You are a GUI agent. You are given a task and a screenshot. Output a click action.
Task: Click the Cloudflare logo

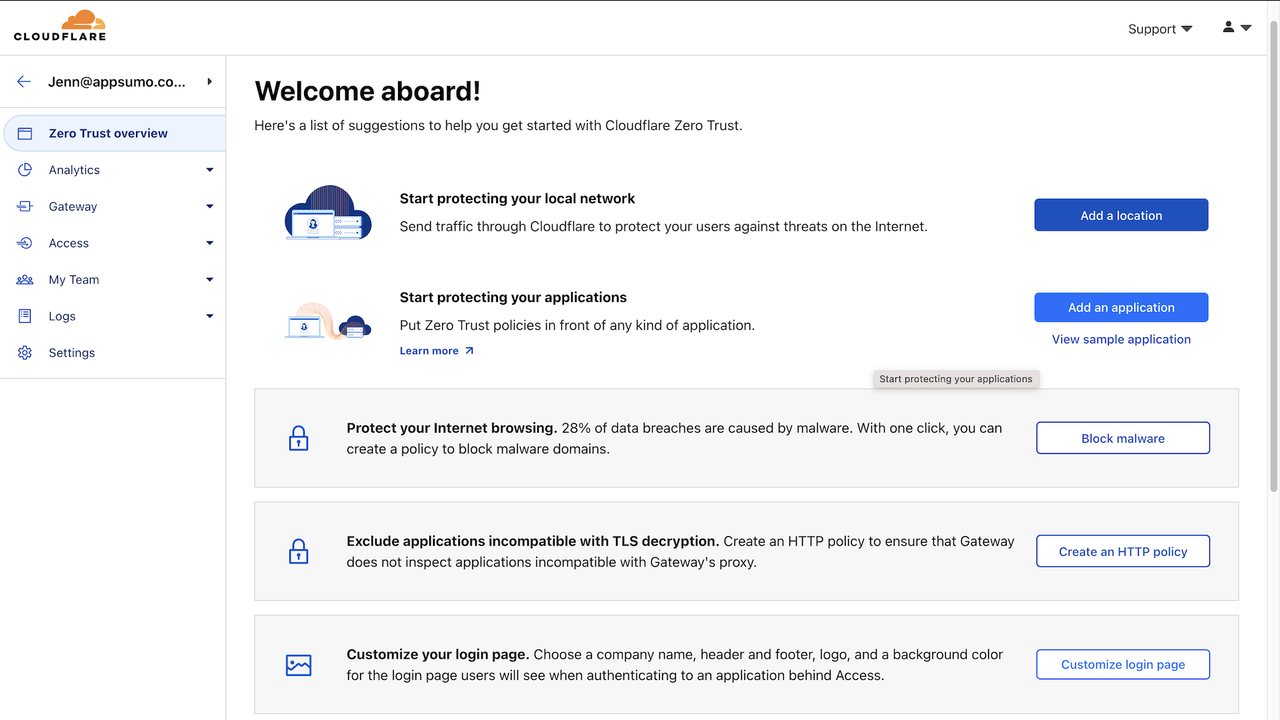(x=60, y=26)
